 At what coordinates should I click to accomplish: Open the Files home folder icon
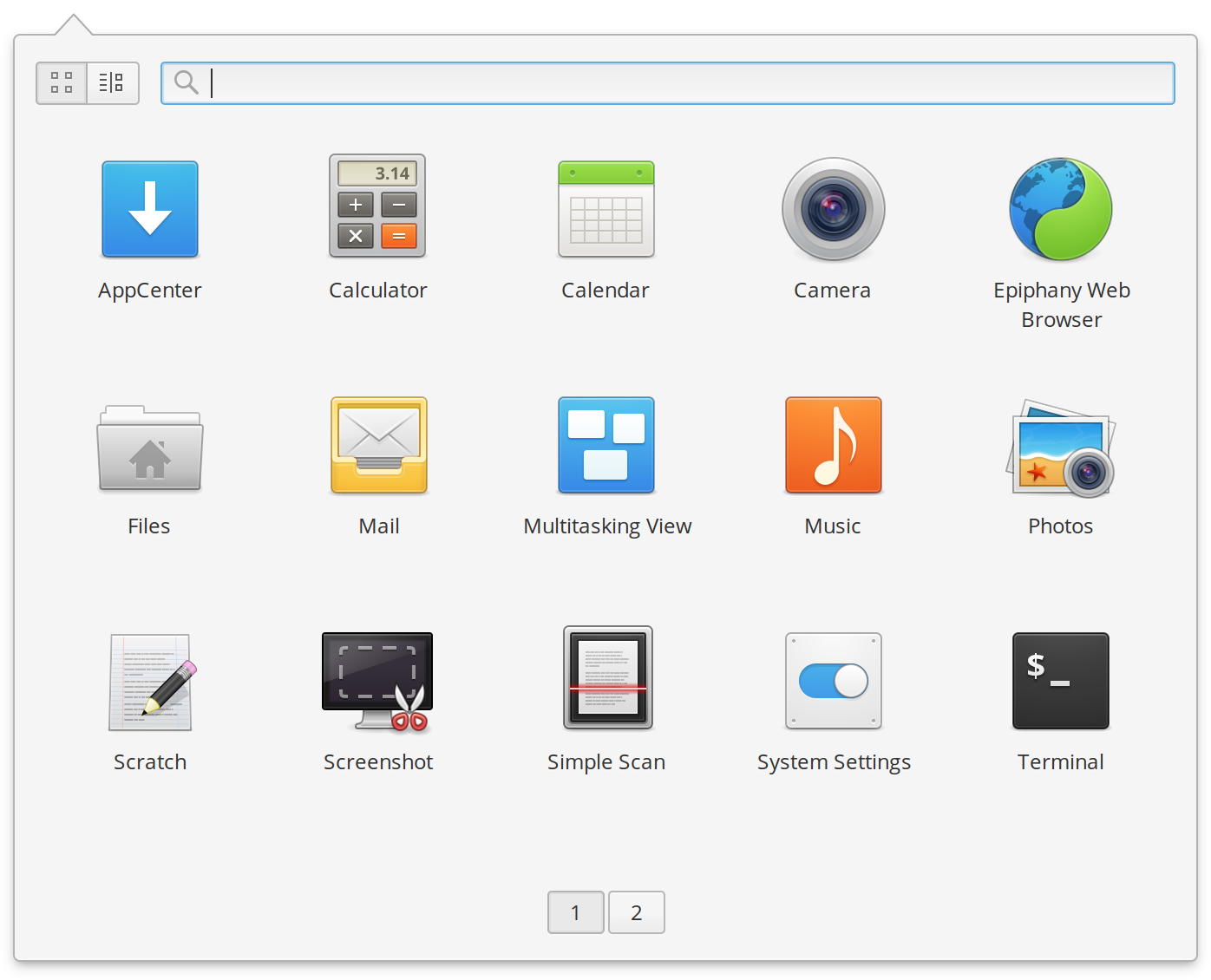click(150, 448)
